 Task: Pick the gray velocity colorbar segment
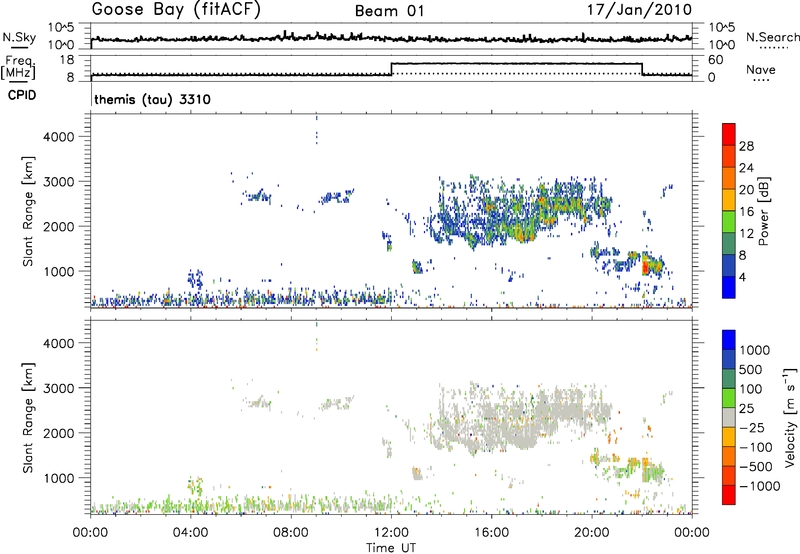point(729,417)
